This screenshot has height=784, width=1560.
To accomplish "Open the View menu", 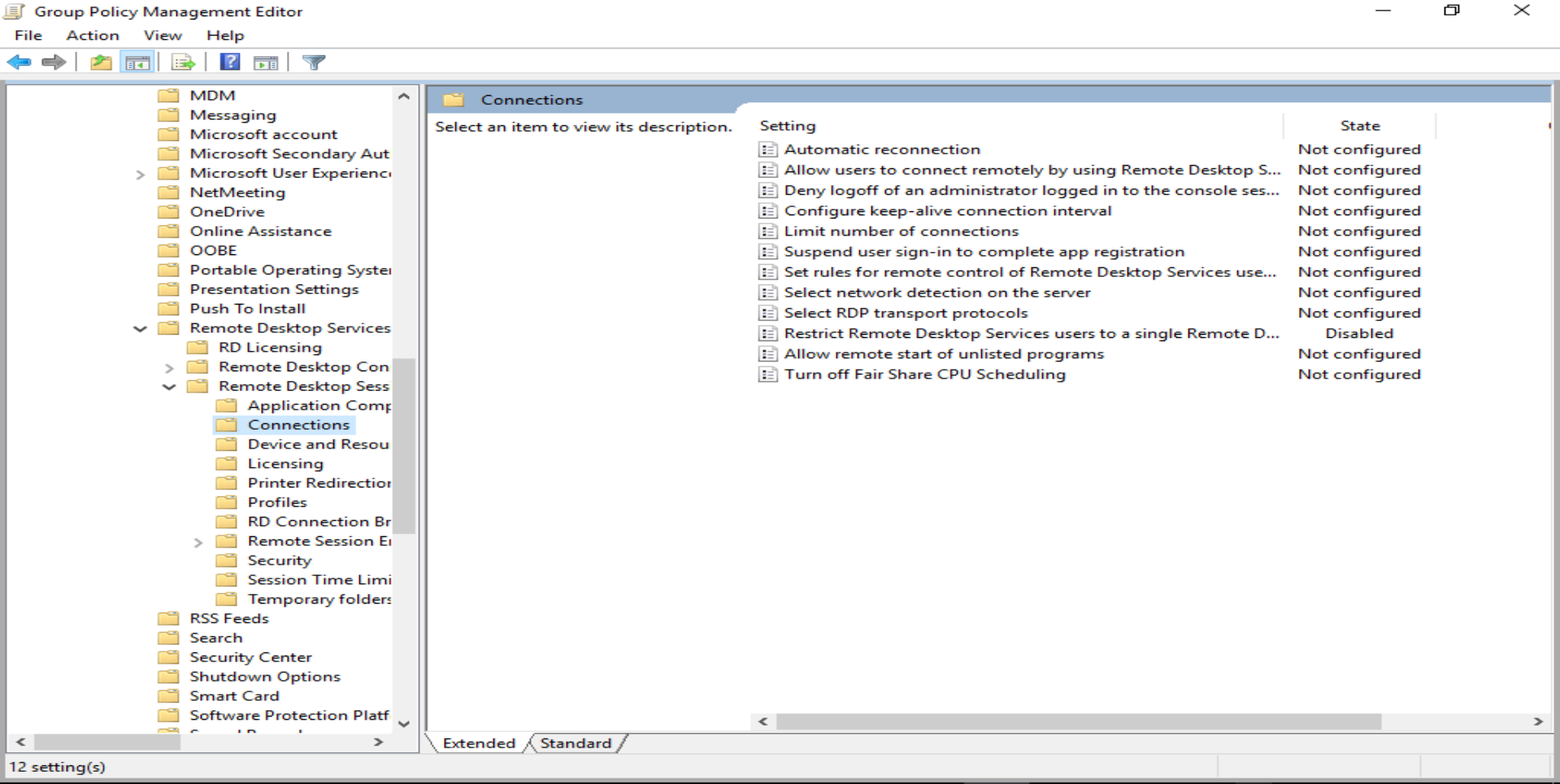I will pyautogui.click(x=163, y=36).
